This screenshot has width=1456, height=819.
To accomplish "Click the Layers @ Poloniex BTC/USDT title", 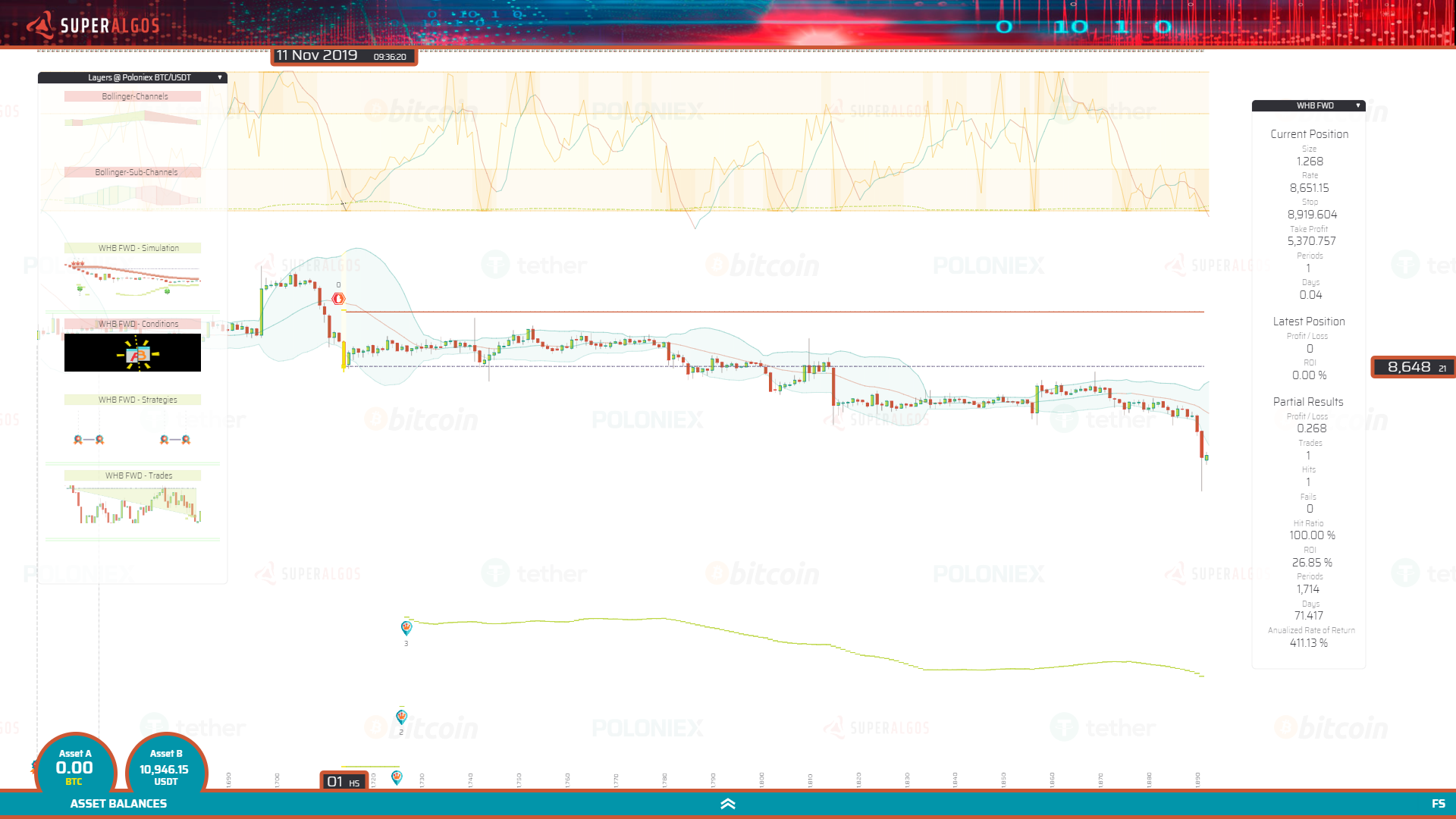I will 140,77.
